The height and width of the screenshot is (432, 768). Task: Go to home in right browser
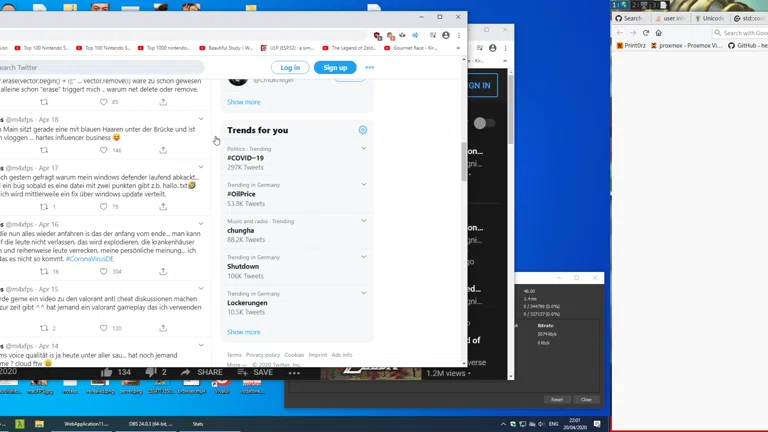point(659,33)
